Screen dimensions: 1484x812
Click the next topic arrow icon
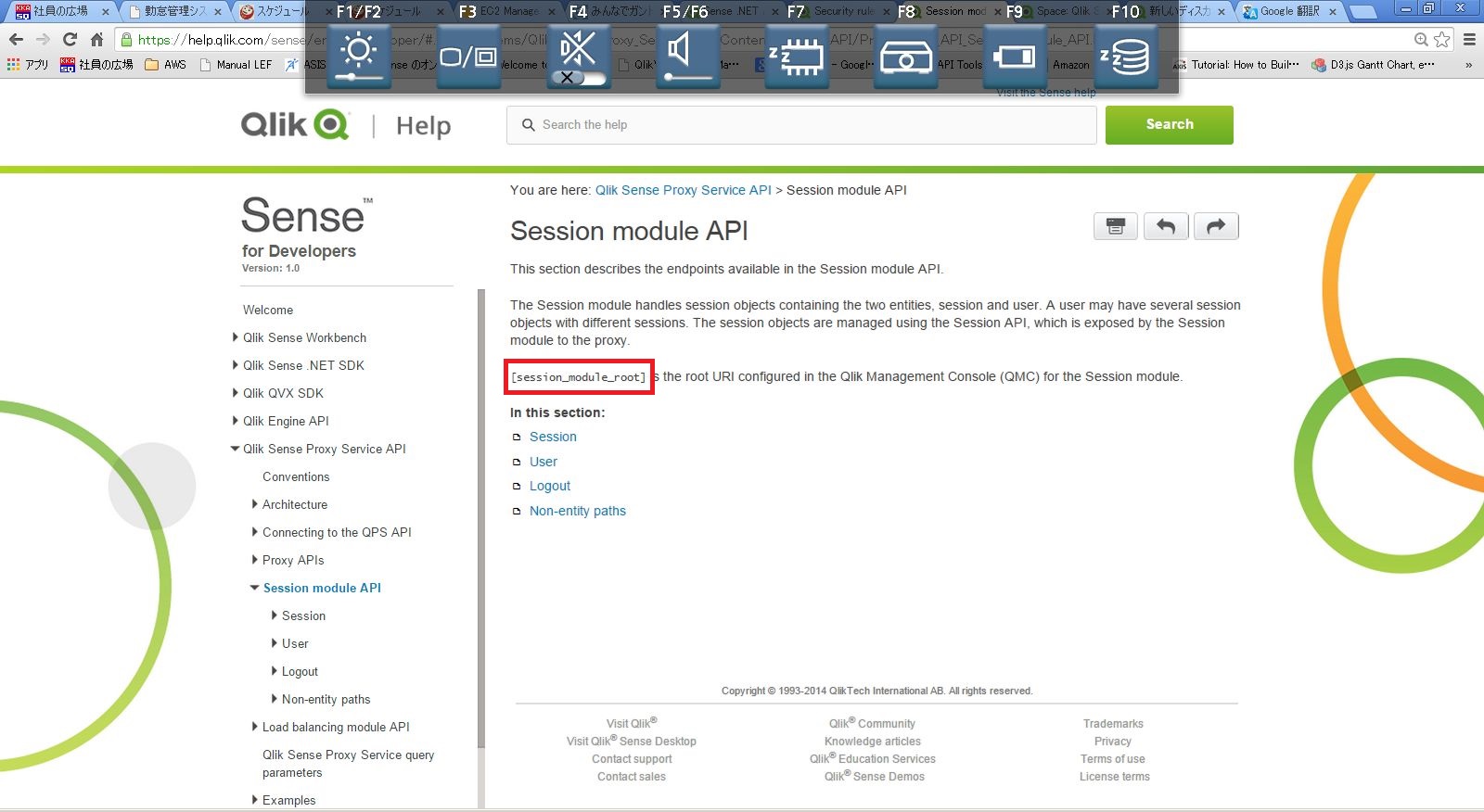(x=1216, y=226)
